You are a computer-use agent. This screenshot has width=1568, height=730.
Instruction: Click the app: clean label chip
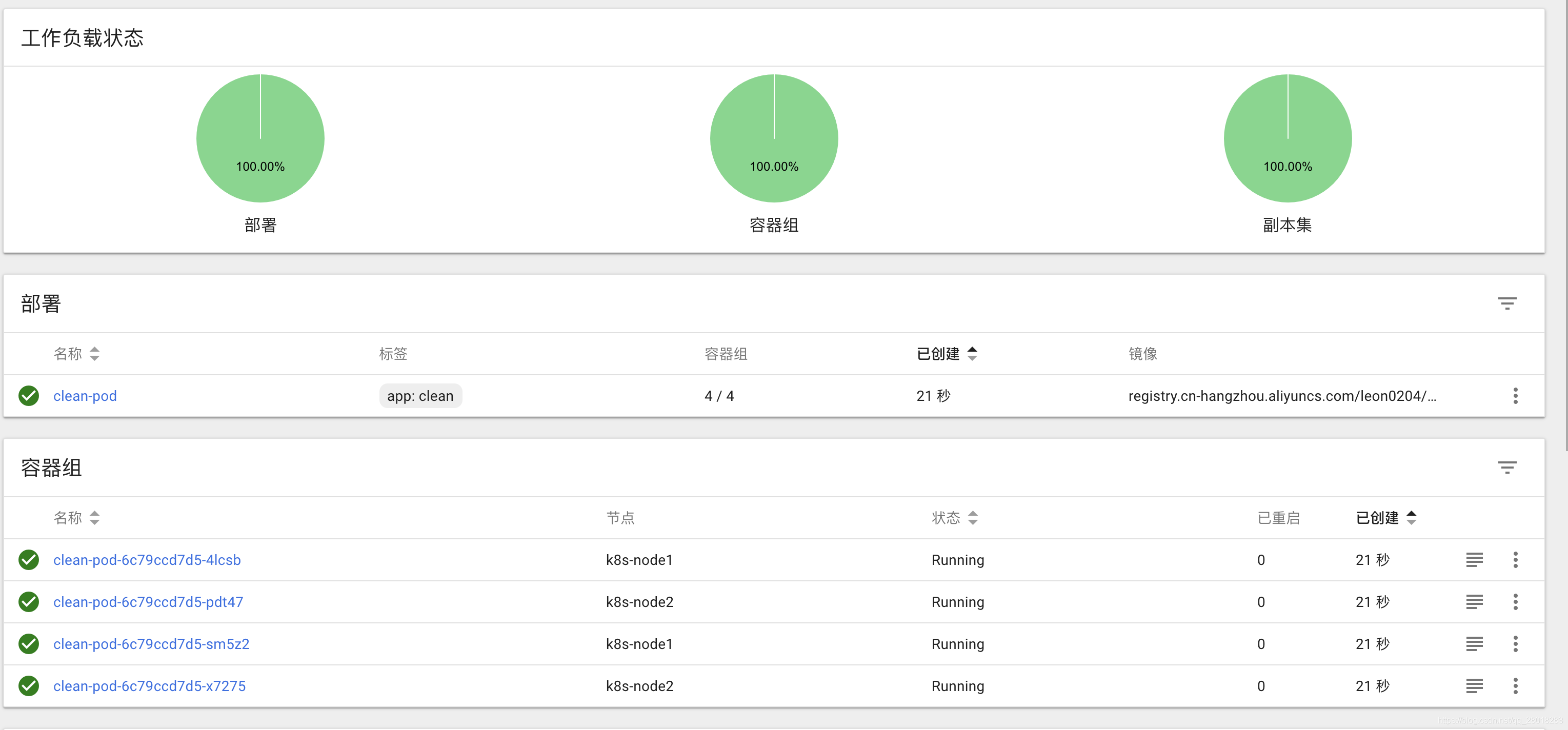pos(420,396)
